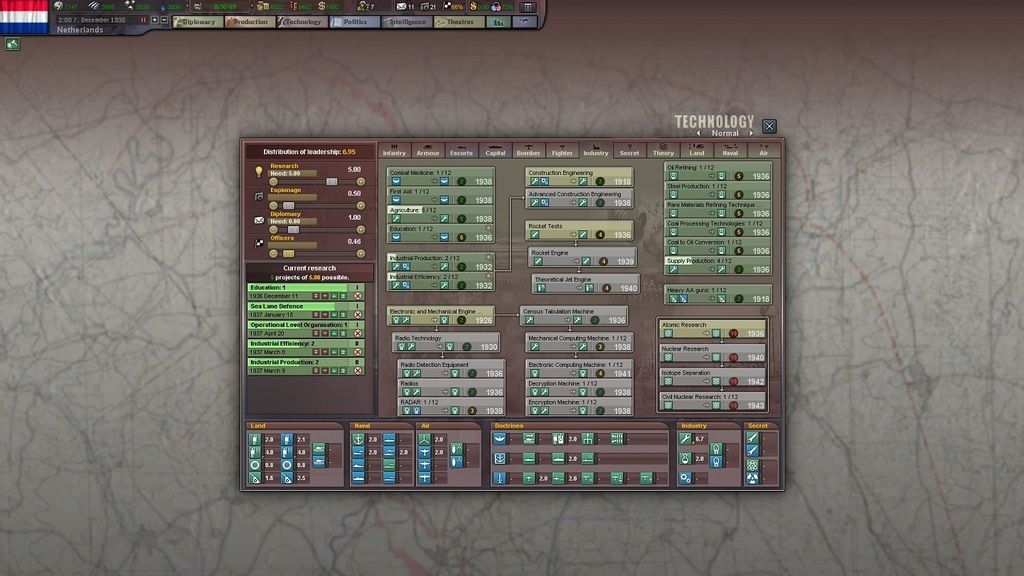
Task: Select the Encryption Machine technology
Action: (x=579, y=406)
